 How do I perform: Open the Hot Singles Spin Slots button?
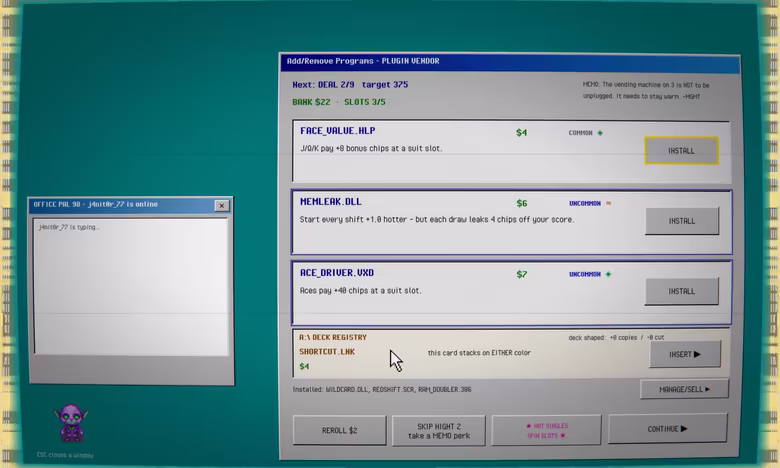pyautogui.click(x=546, y=430)
